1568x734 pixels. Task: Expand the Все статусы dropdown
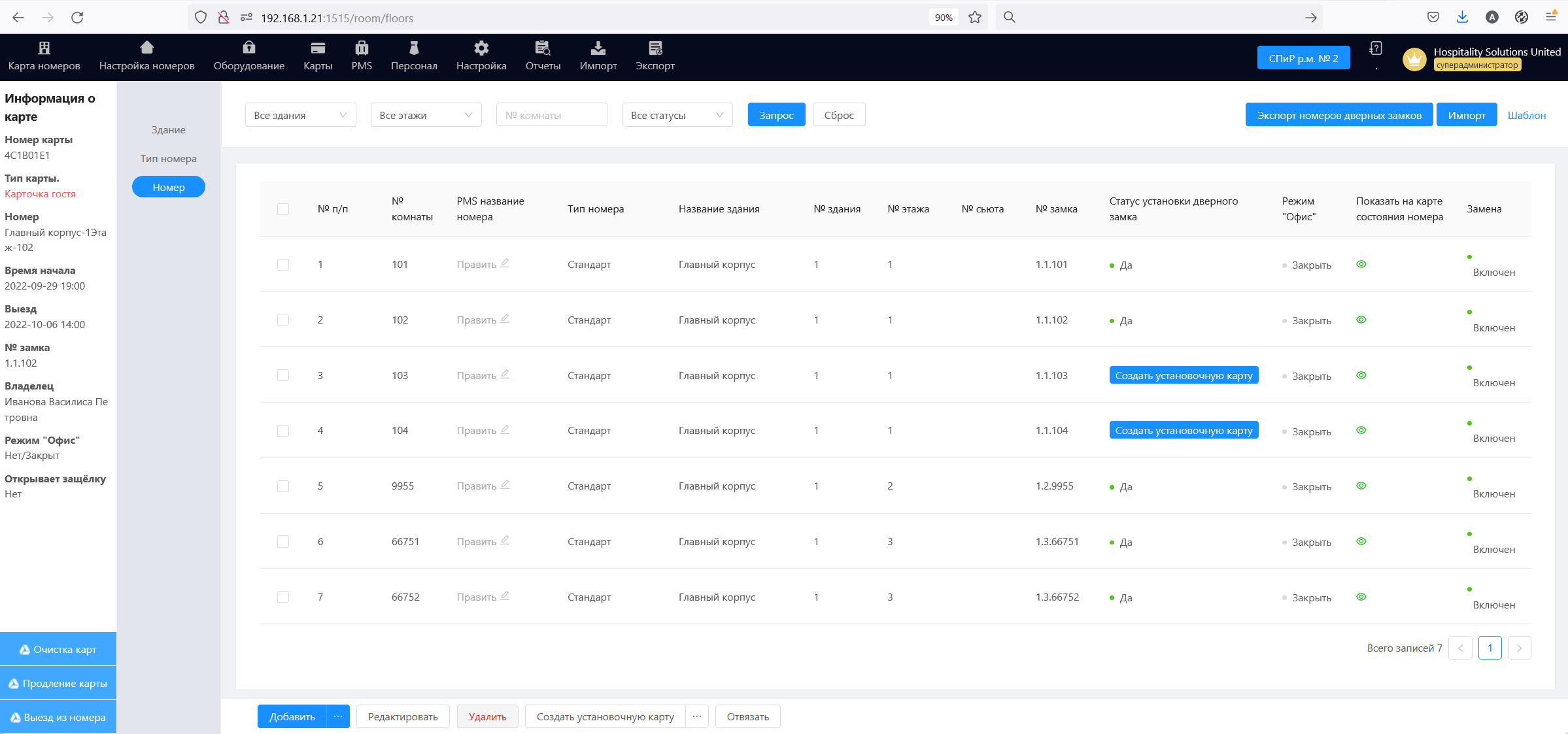coord(677,115)
